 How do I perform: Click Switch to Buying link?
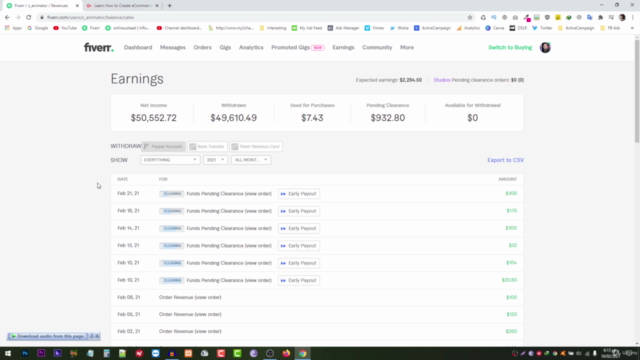point(510,47)
